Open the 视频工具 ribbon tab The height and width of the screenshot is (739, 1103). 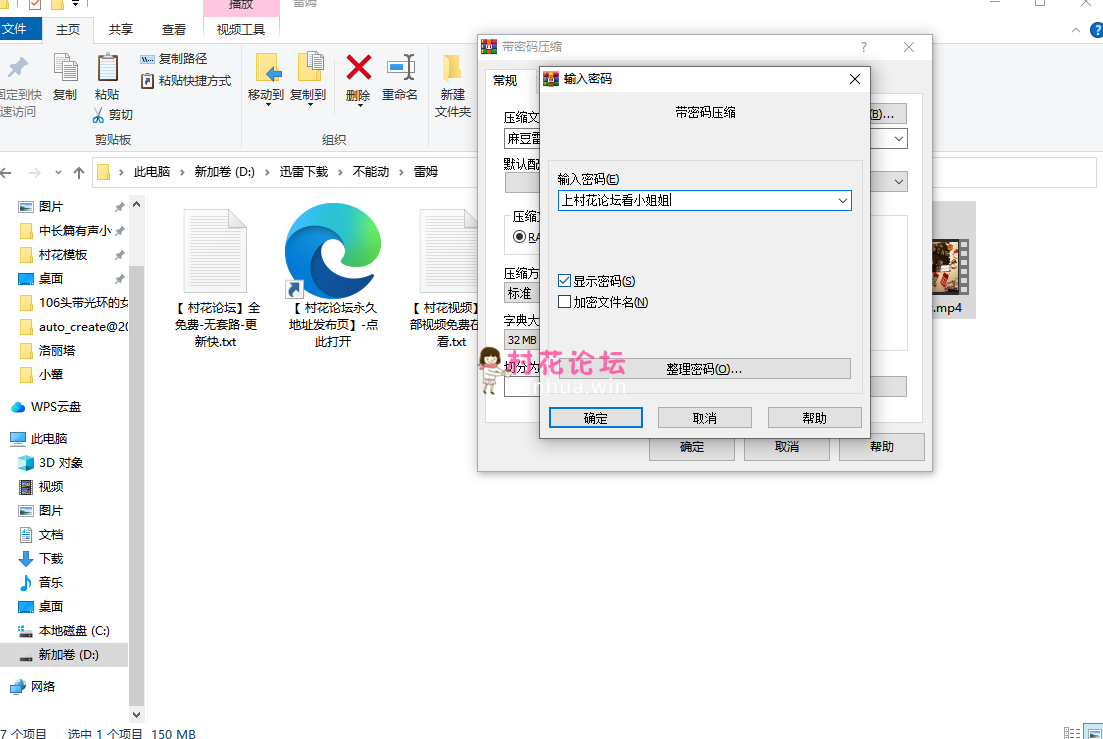(241, 30)
